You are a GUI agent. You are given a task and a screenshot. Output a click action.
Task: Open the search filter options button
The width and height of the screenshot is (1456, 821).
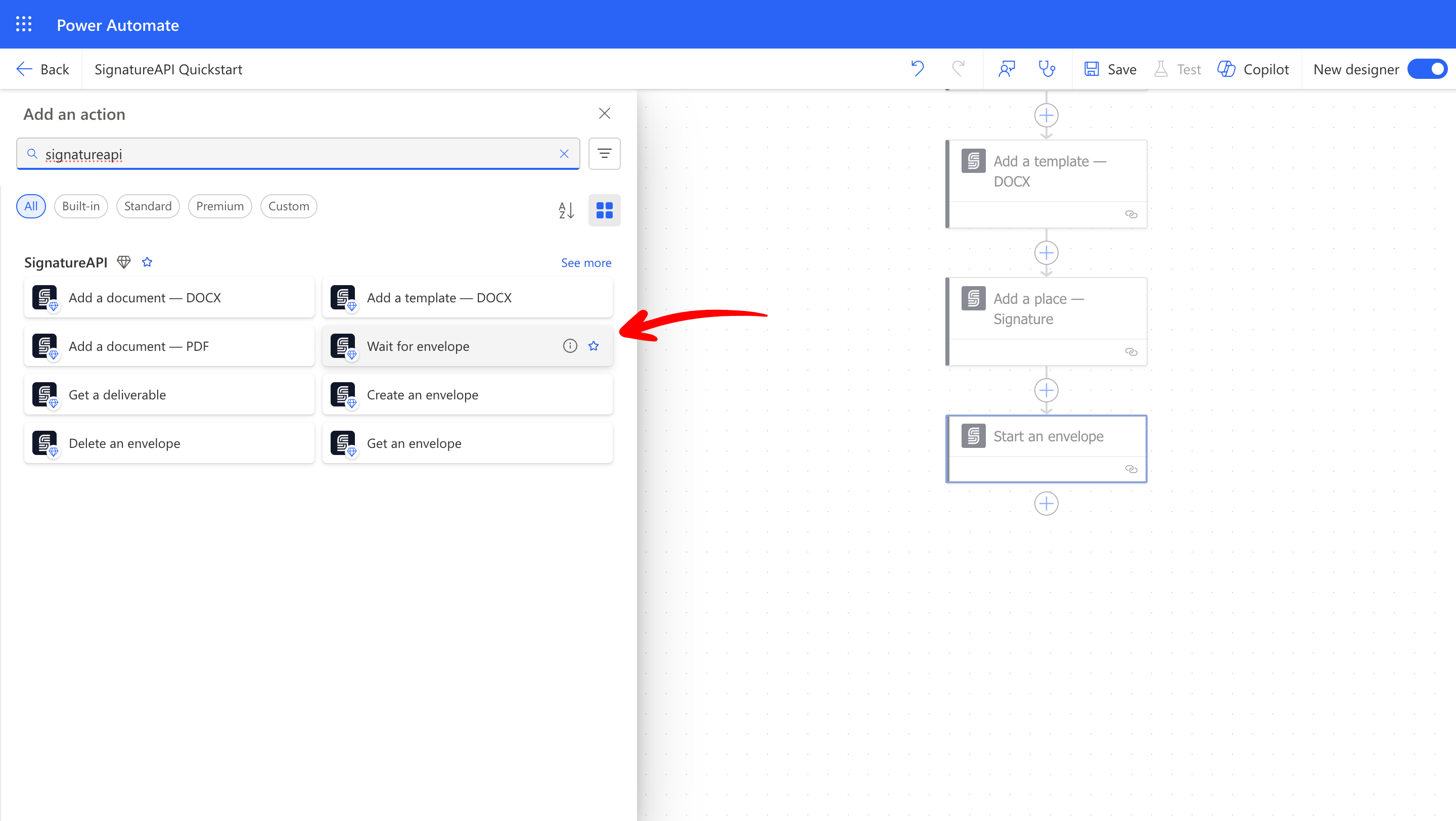tap(604, 154)
